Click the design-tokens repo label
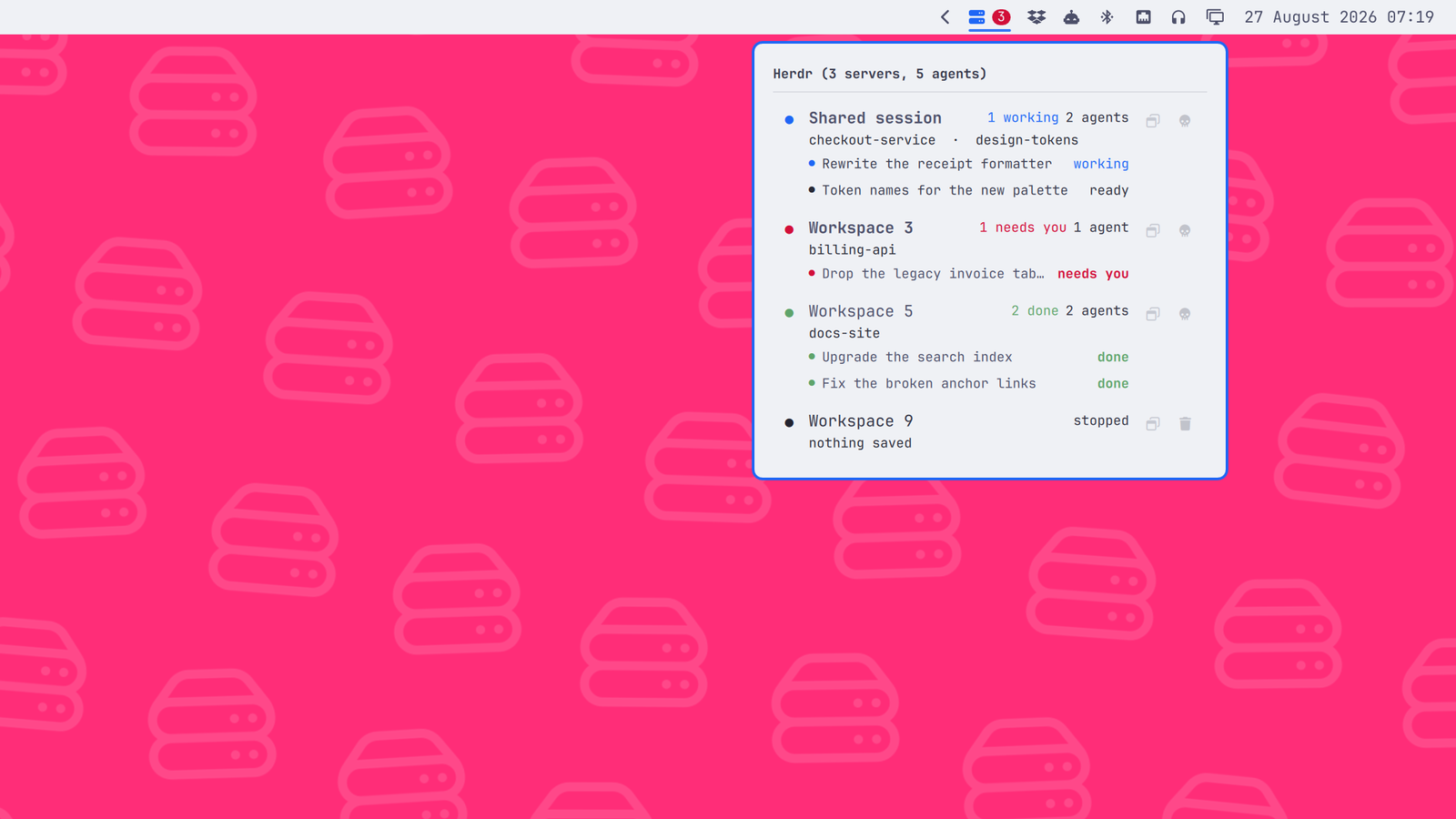This screenshot has width=1456, height=819. tap(1026, 140)
